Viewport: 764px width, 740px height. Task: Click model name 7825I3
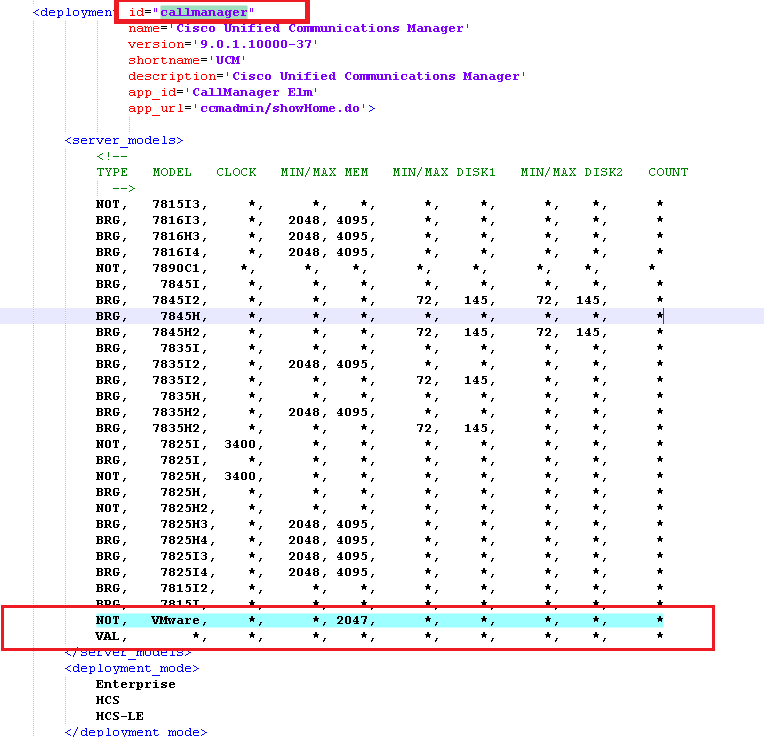184,557
